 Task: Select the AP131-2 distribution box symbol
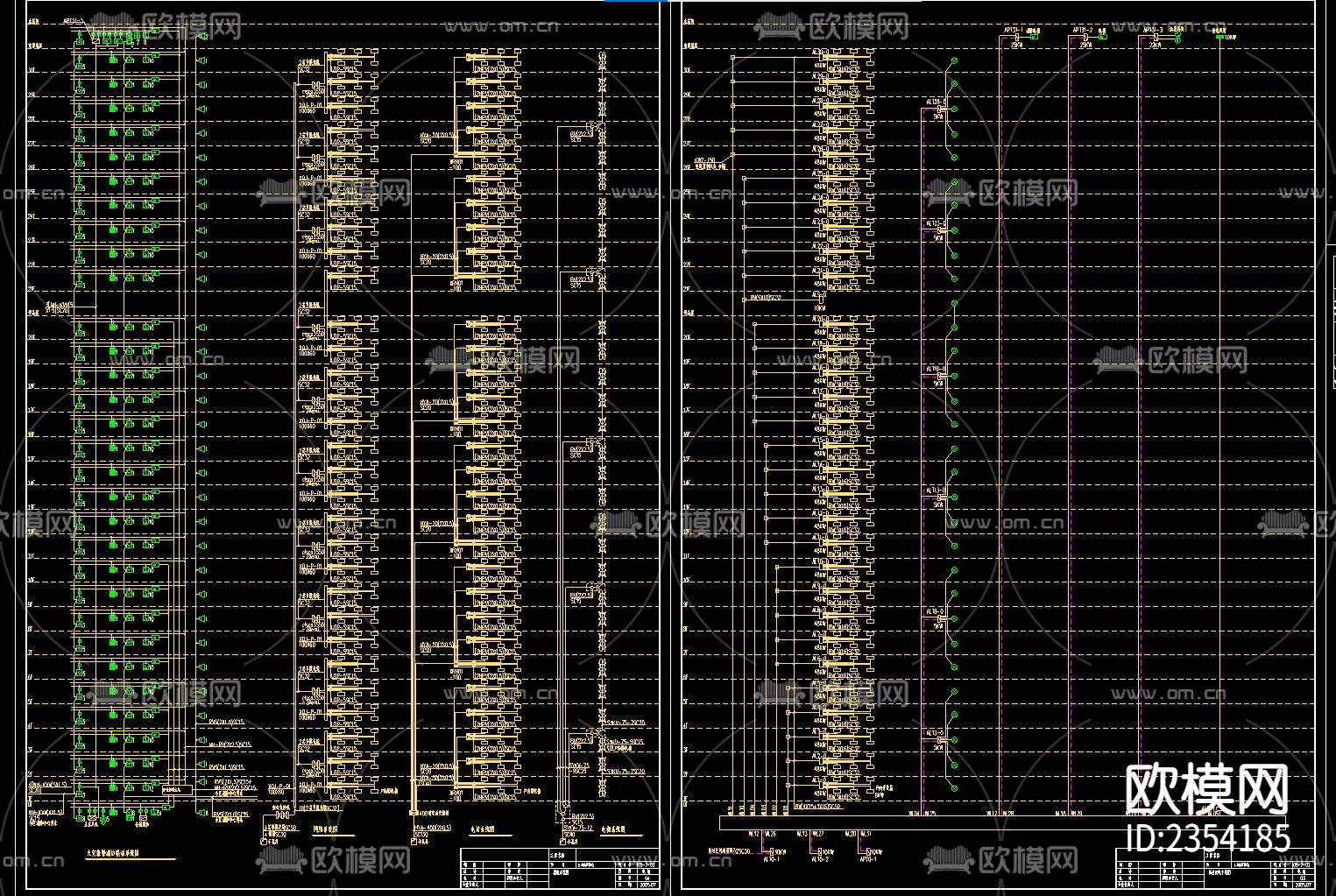pyautogui.click(x=1083, y=38)
